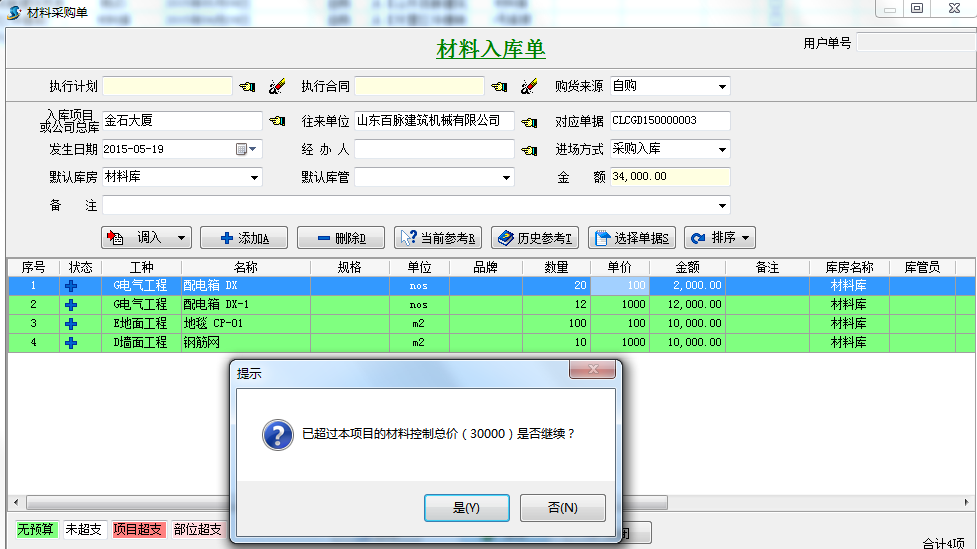The height and width of the screenshot is (549, 977).
Task: Expand the 购货来源 dropdown
Action: point(722,87)
